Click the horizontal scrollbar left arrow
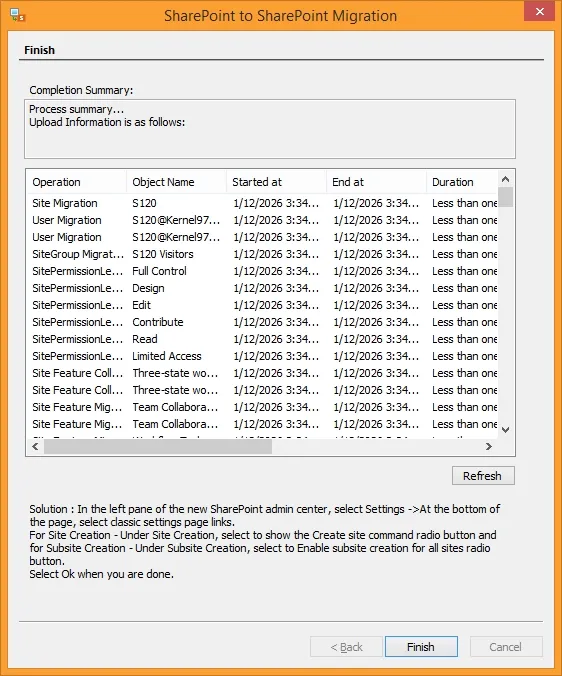This screenshot has width=562, height=676. pyautogui.click(x=35, y=446)
